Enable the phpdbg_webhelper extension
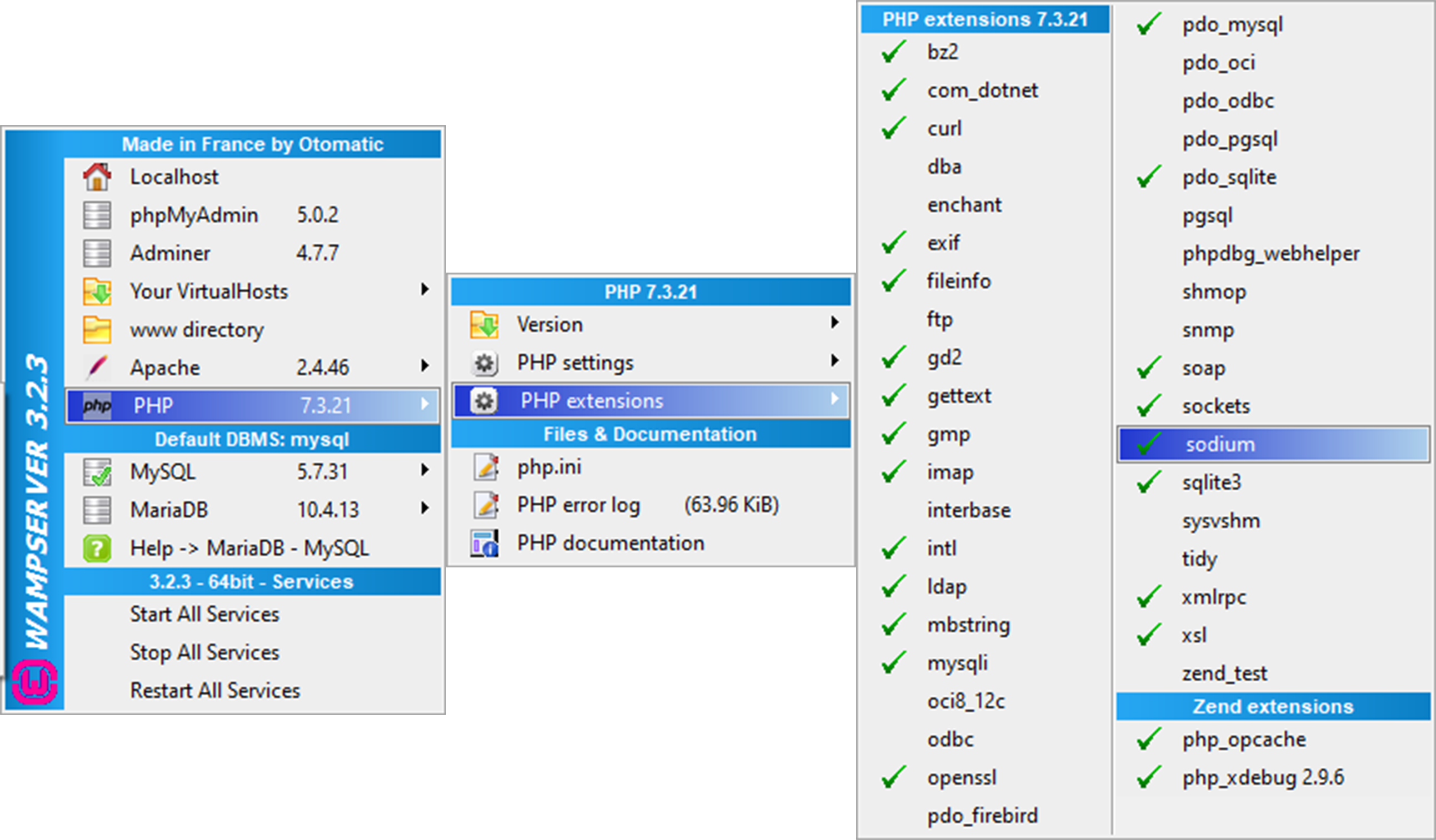The height and width of the screenshot is (840, 1436). [x=1273, y=253]
